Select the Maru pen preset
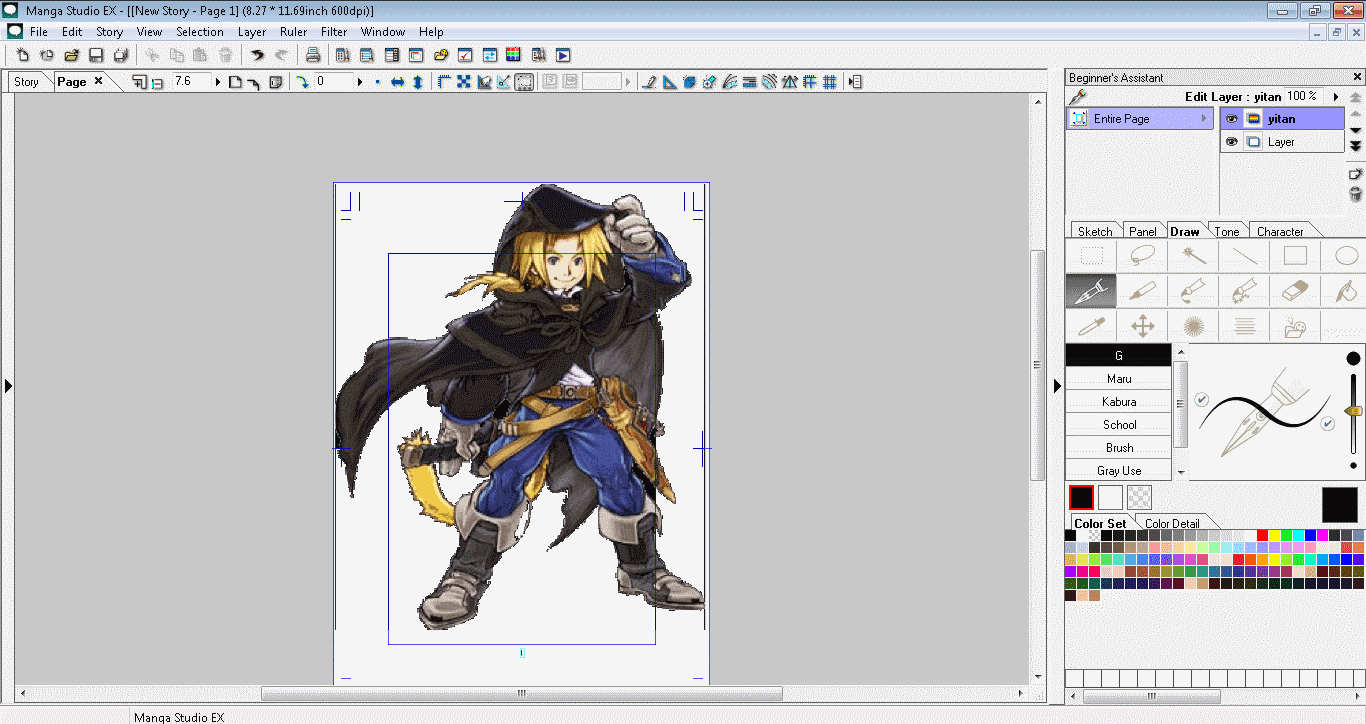 (1118, 378)
